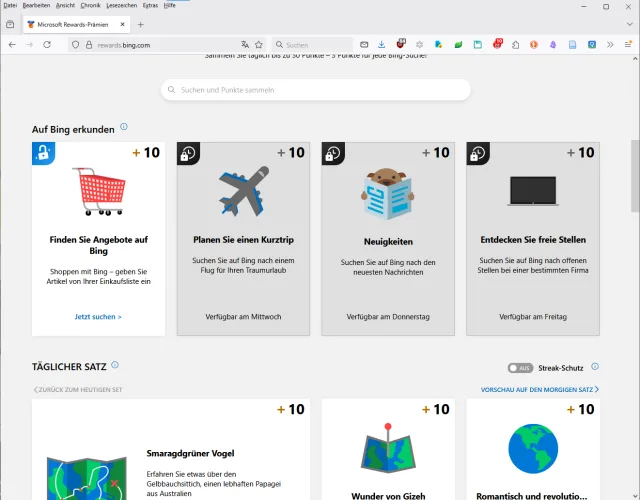Click the shopping cart image
Screen dimensions: 640x500
point(99,191)
